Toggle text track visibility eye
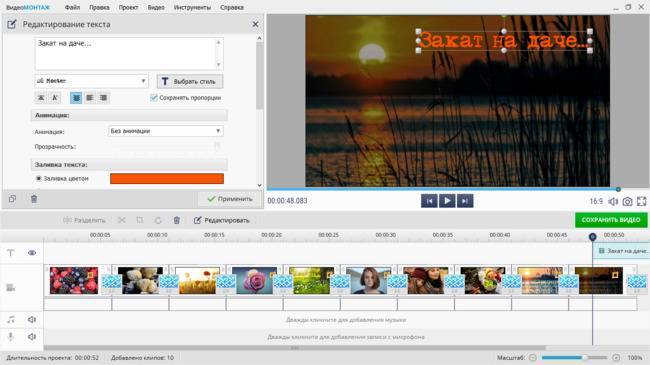Screen dimensions: 650x365 coord(32,253)
